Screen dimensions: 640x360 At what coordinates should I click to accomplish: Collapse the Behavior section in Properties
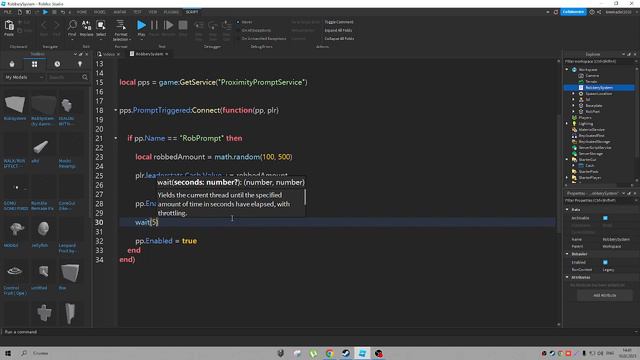click(x=567, y=254)
